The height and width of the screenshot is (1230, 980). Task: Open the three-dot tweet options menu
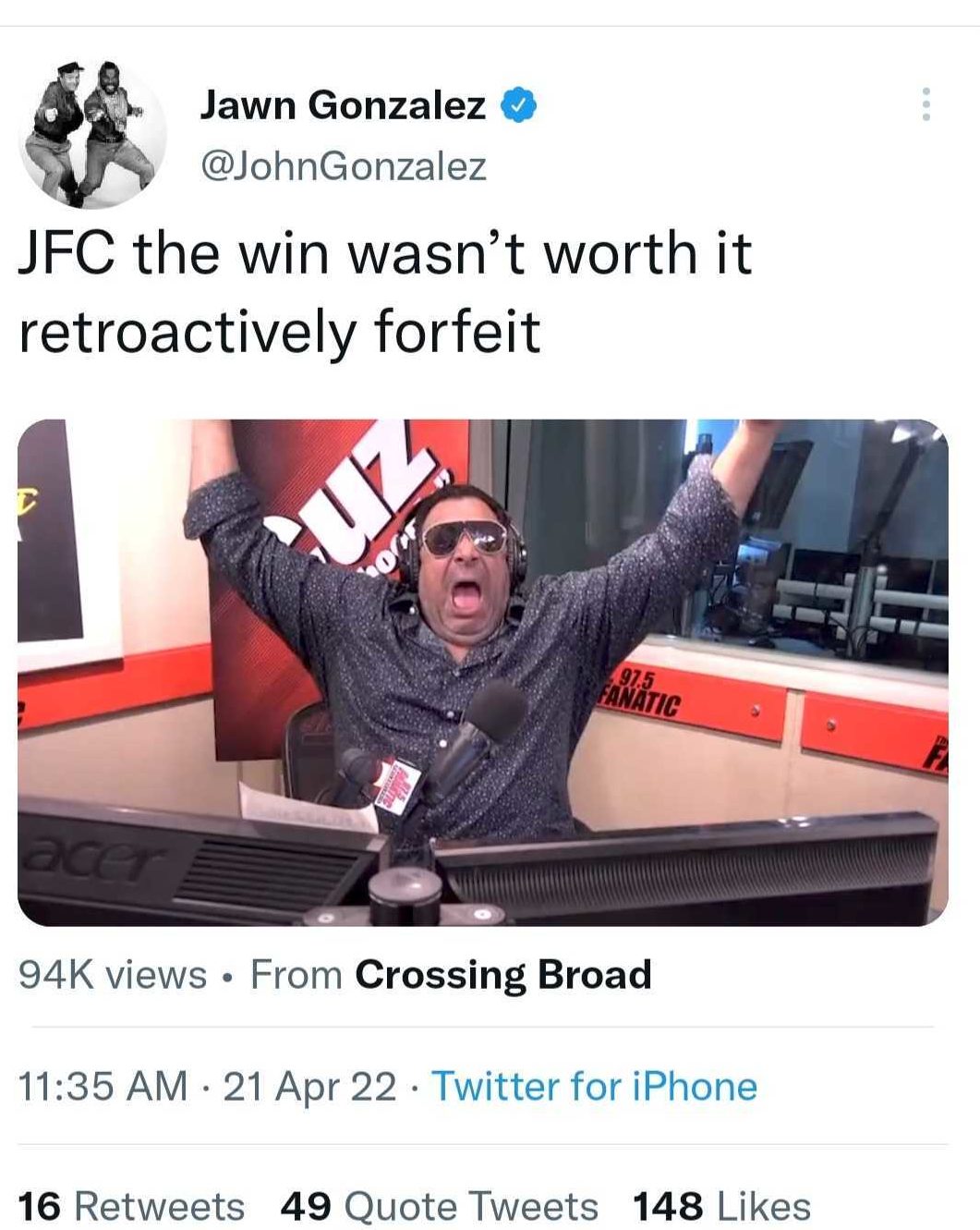tap(926, 104)
